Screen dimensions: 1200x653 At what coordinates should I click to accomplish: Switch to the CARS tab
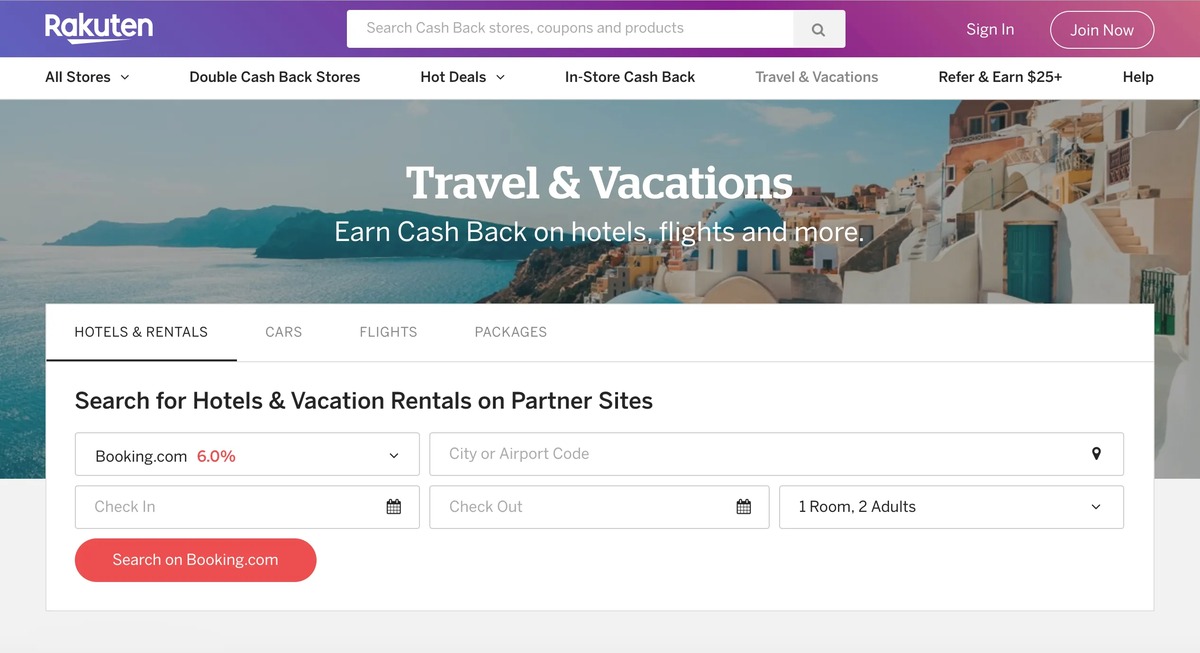coord(283,331)
